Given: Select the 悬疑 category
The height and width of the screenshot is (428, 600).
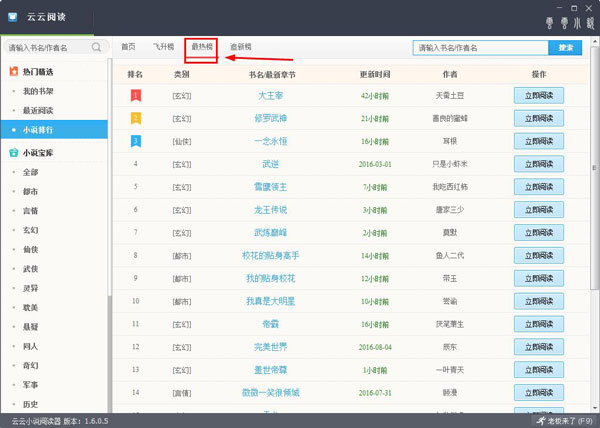Looking at the screenshot, I should [31, 327].
